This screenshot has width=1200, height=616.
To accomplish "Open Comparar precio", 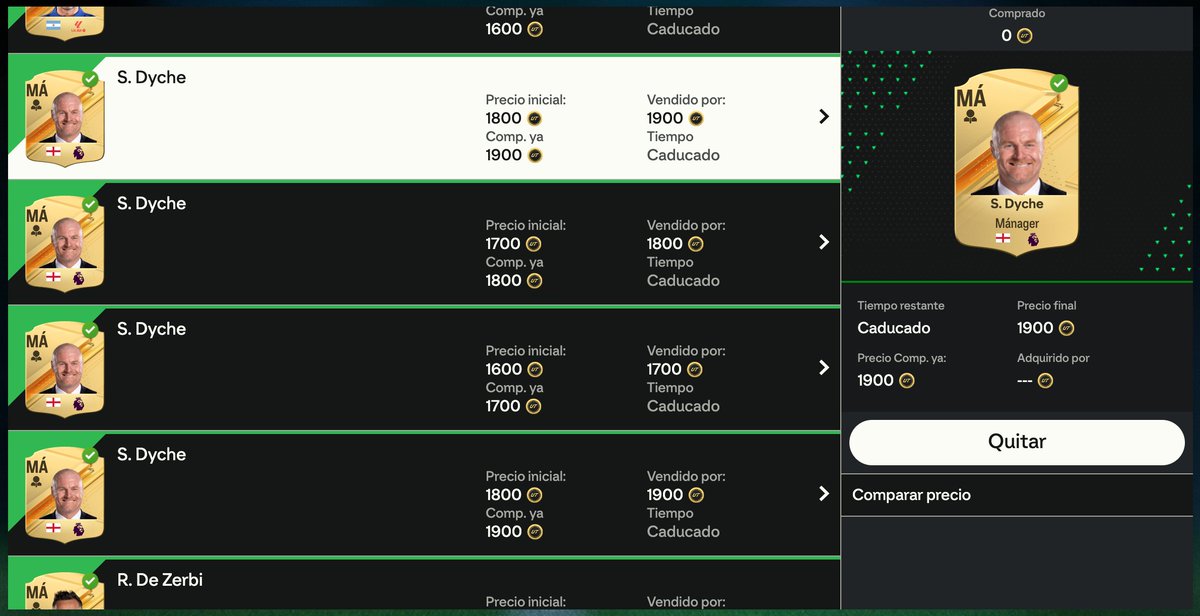I will coord(911,494).
